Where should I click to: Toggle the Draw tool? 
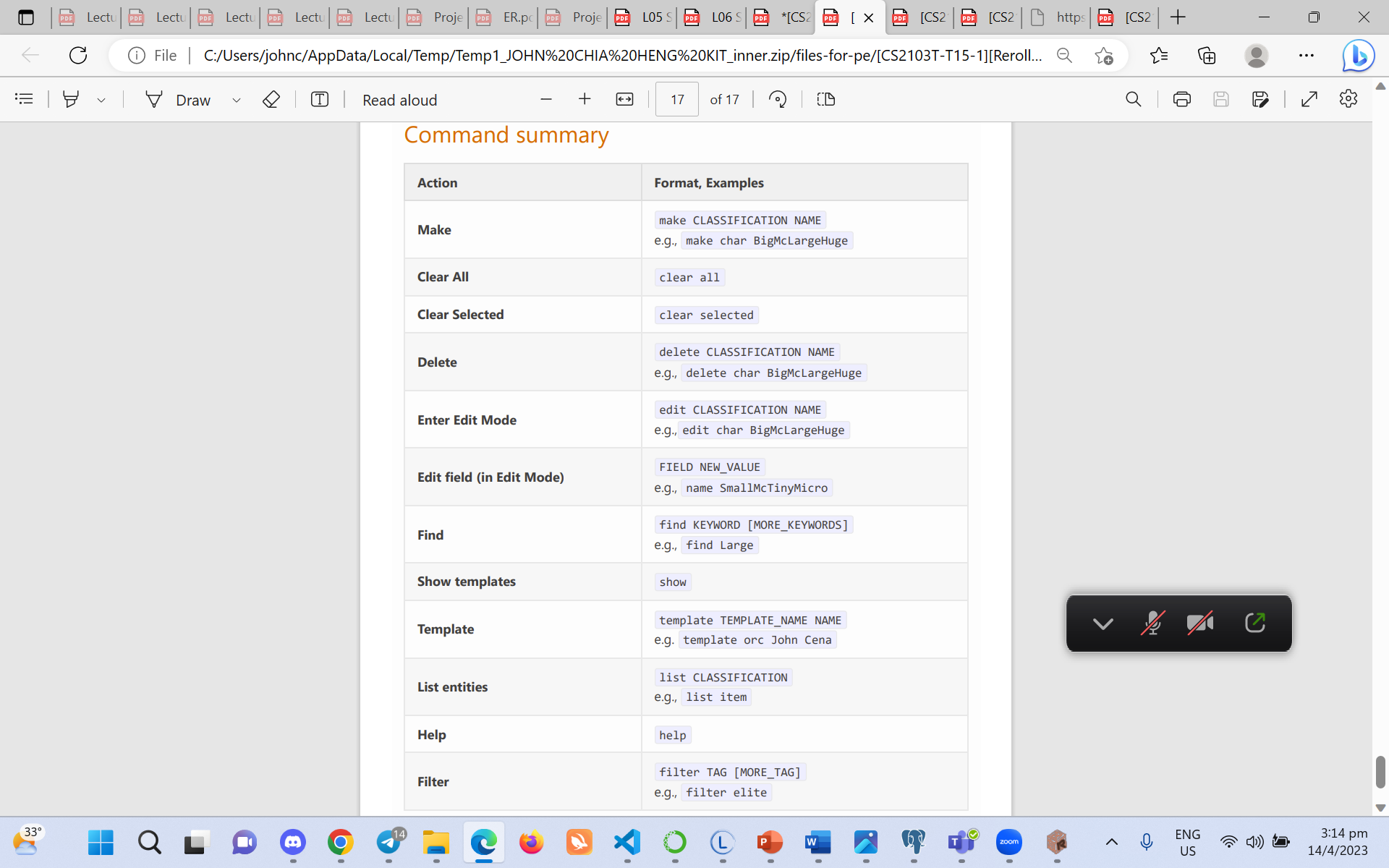[x=179, y=99]
